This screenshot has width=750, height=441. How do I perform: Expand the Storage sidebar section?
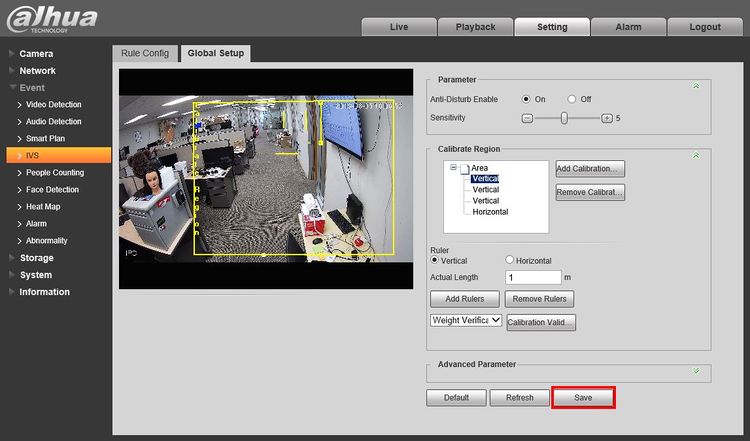point(36,258)
